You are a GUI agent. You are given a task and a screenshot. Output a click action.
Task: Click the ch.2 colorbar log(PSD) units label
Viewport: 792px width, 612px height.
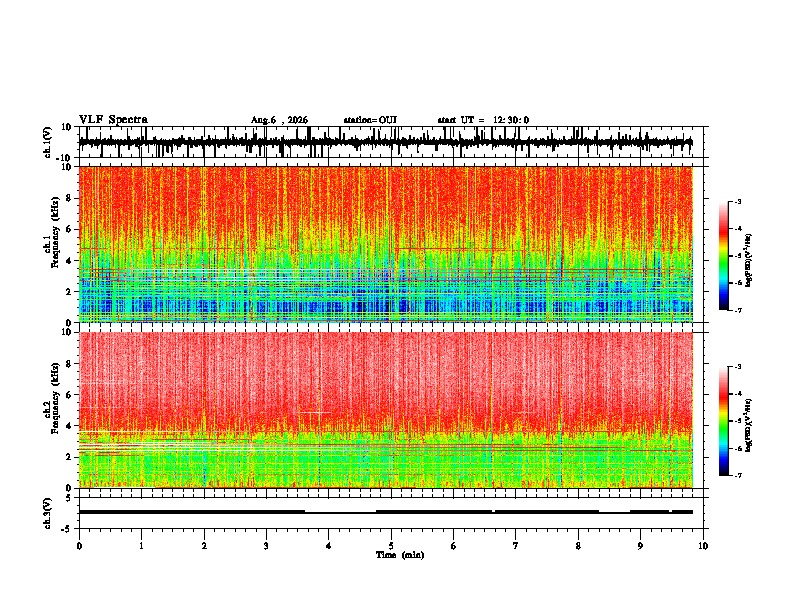pos(749,425)
